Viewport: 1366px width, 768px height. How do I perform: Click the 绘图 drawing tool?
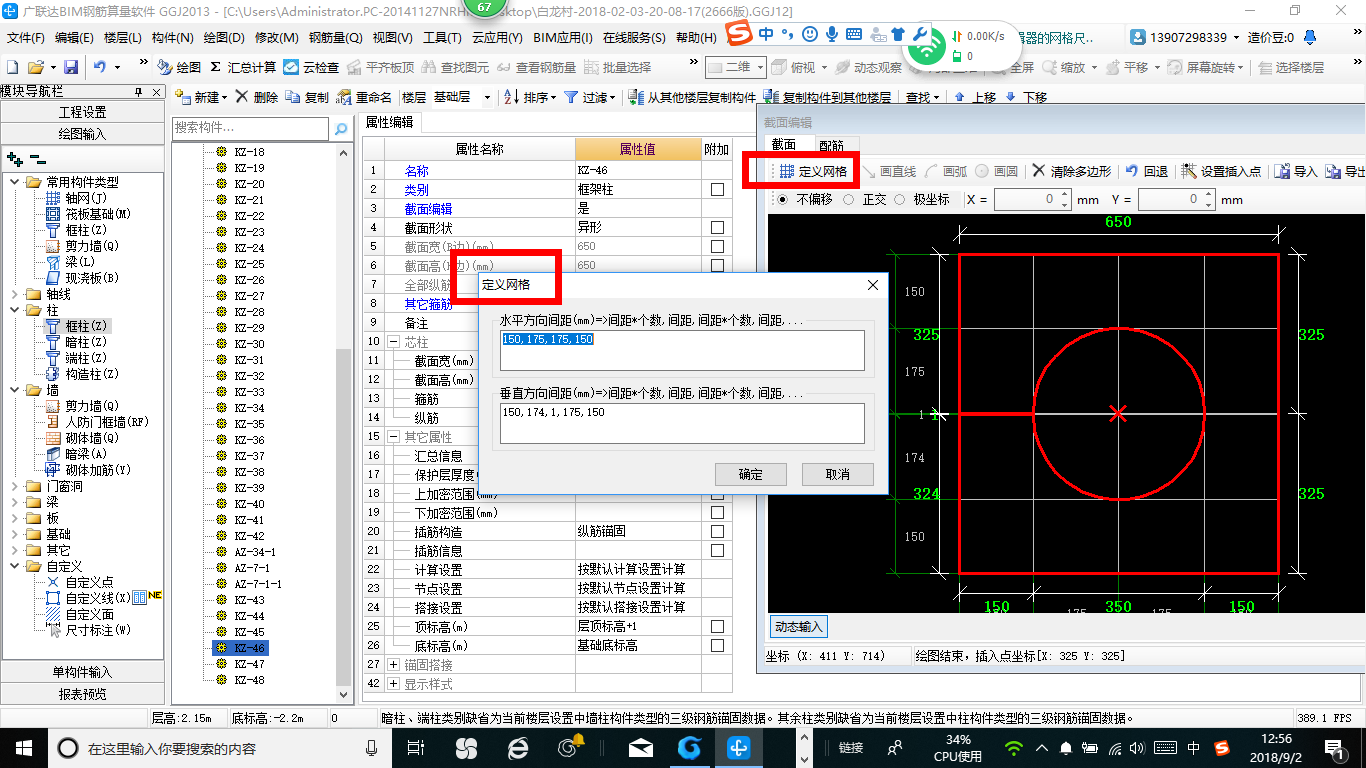179,67
